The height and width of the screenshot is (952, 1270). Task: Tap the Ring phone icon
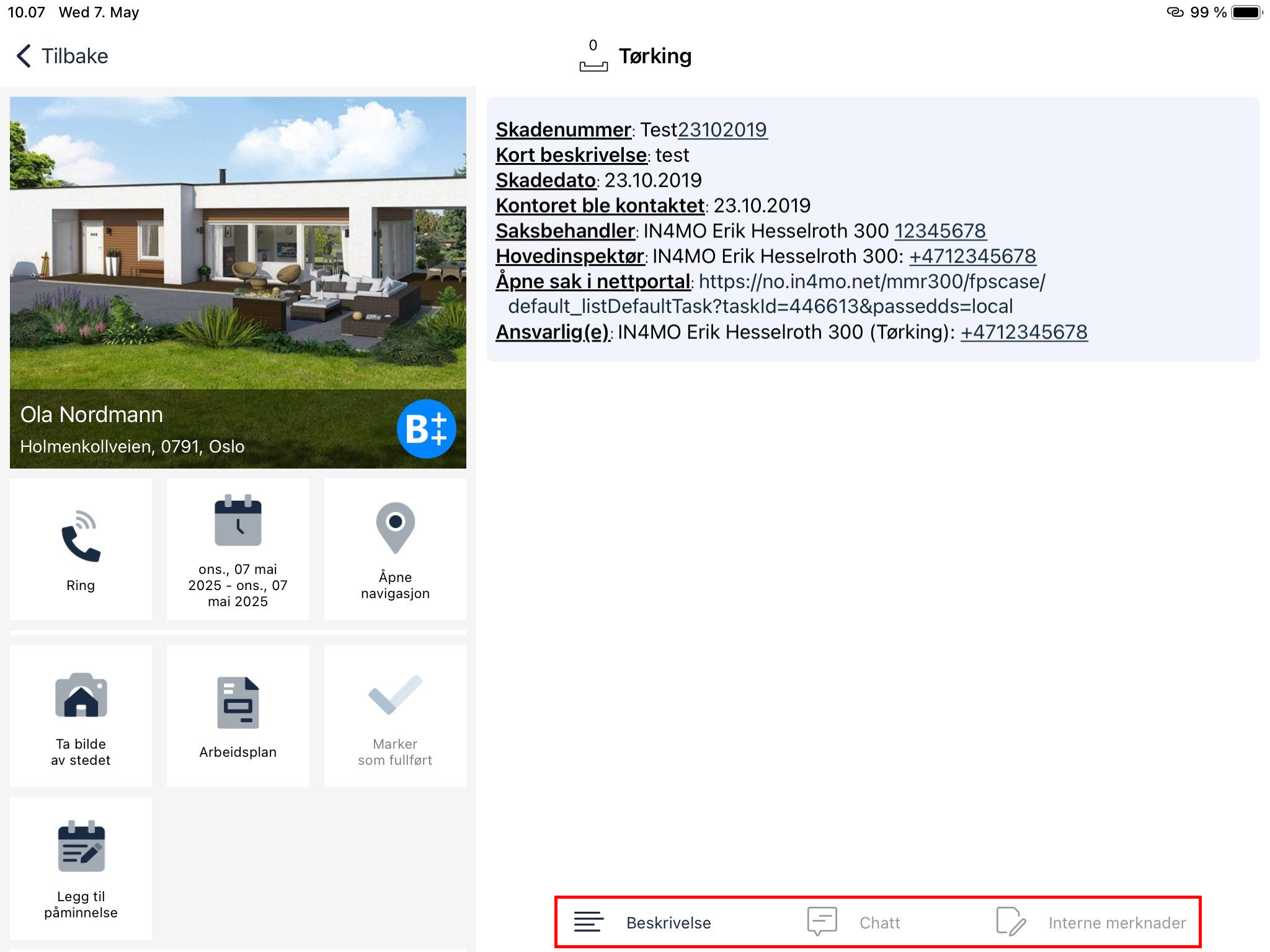81,537
